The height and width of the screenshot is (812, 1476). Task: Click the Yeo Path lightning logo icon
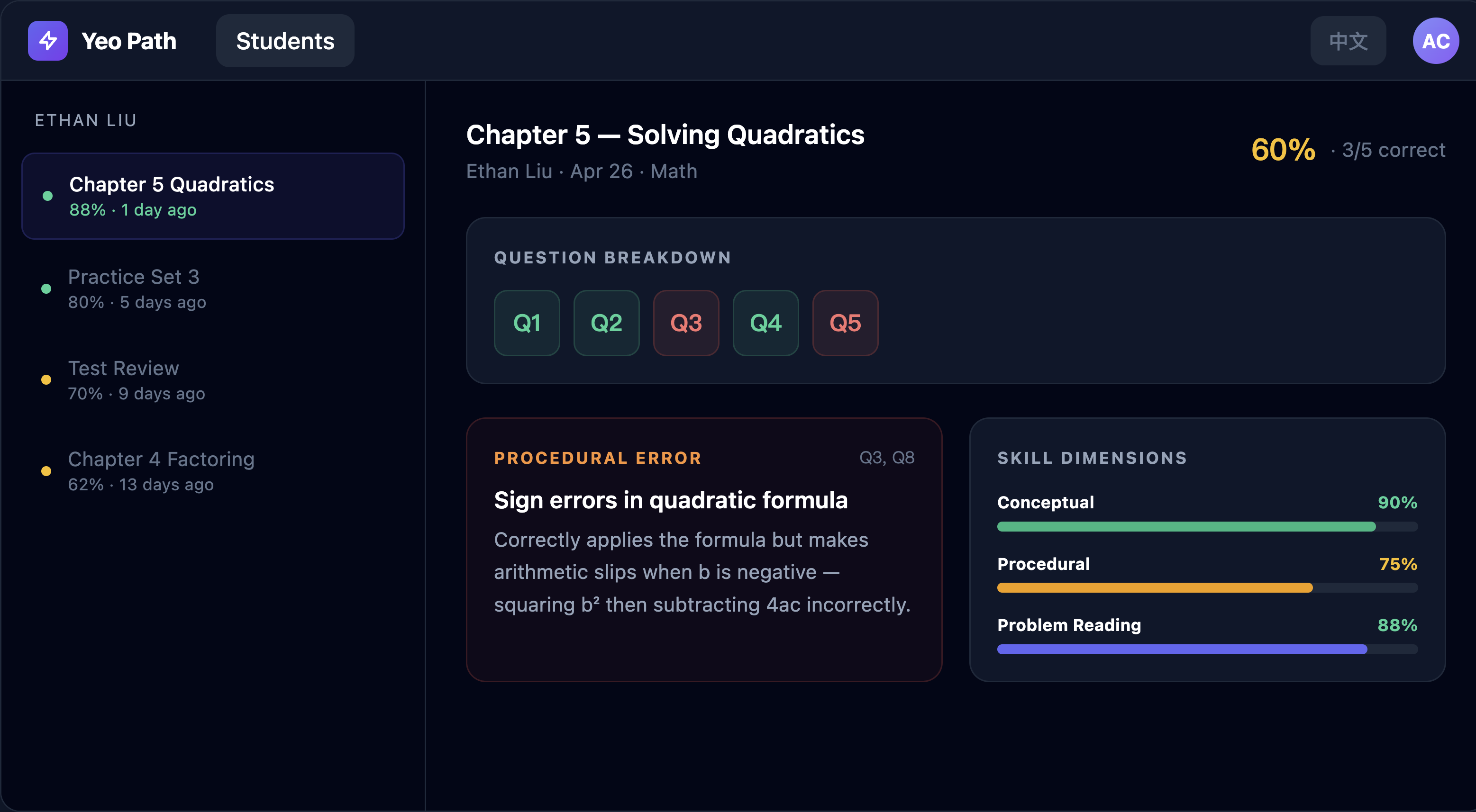[47, 41]
